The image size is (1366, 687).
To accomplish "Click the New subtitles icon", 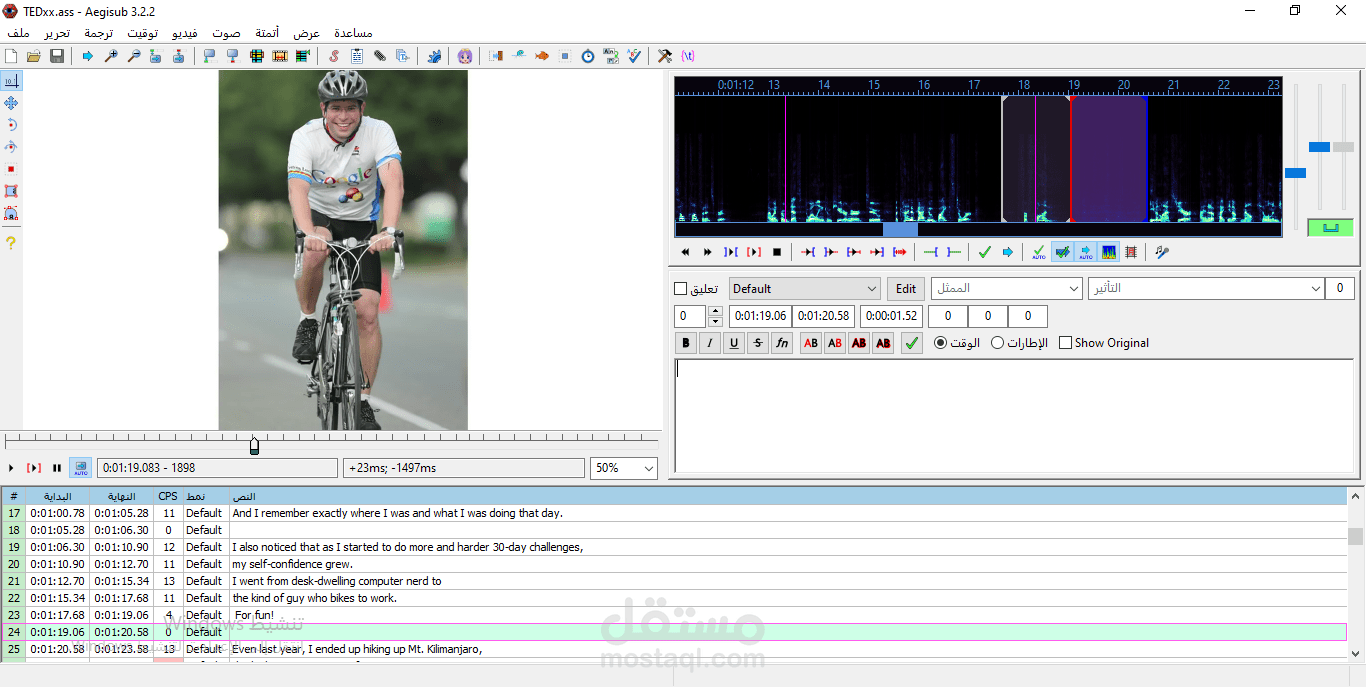I will point(10,56).
